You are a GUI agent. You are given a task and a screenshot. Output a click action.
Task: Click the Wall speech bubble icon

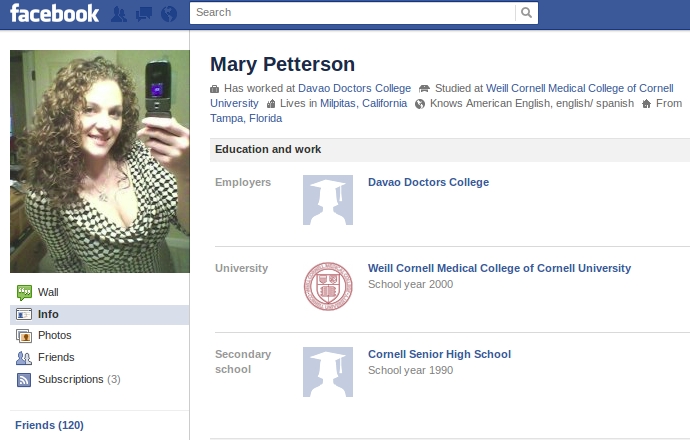[x=24, y=292]
